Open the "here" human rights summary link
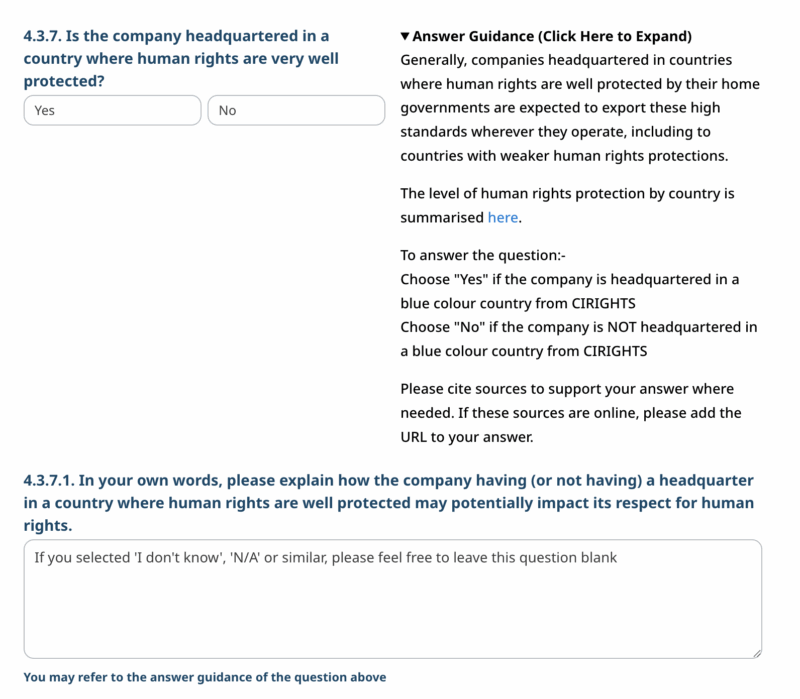Screen dimensions: 800x699 (x=503, y=217)
